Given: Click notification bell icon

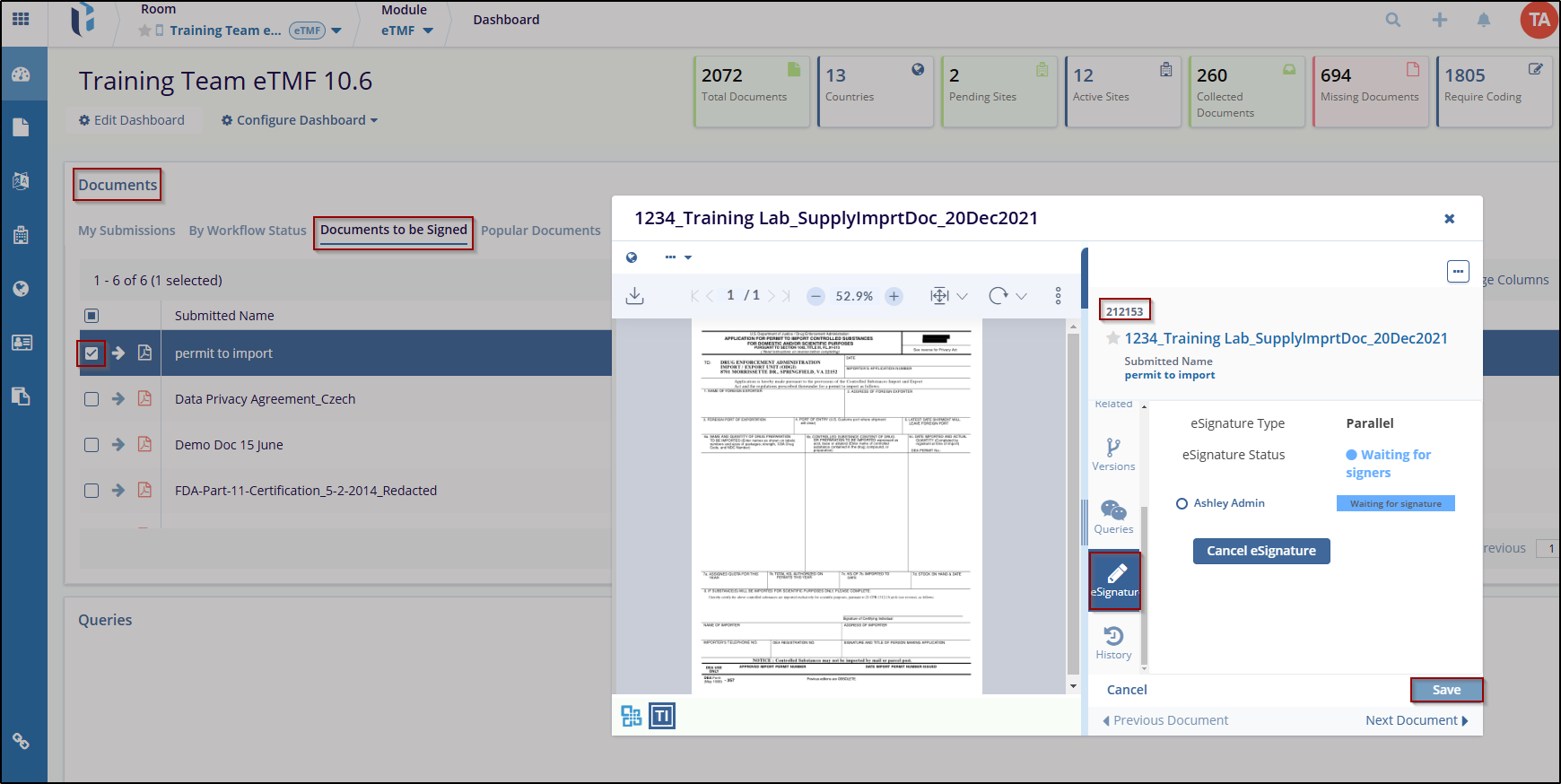Looking at the screenshot, I should click(x=1484, y=20).
